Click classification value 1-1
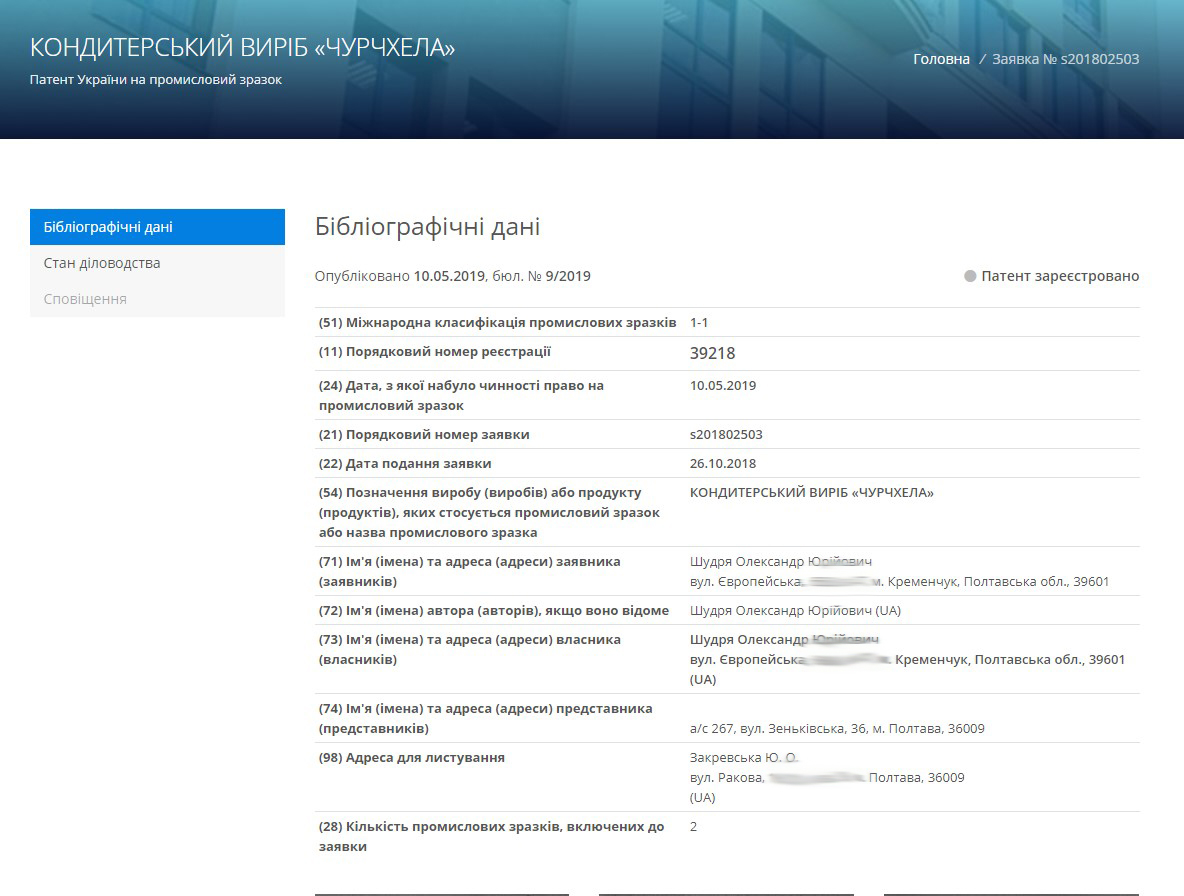Viewport: 1184px width, 896px height. pos(699,323)
